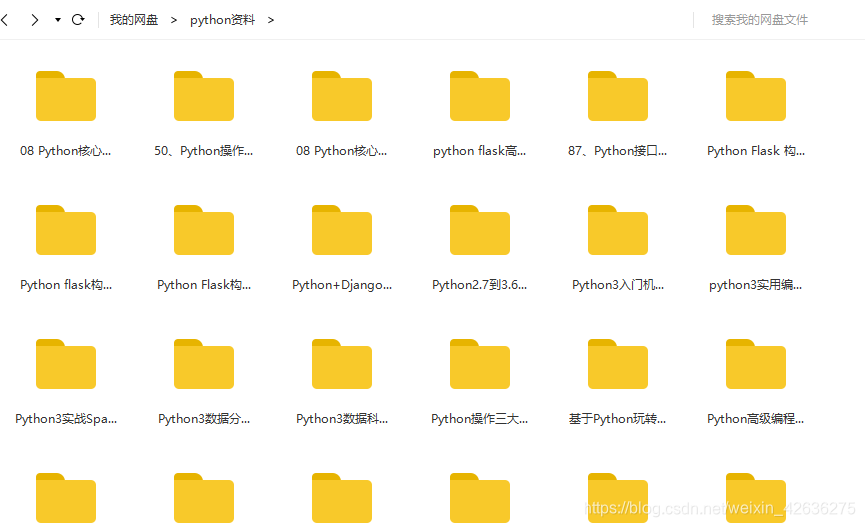Go back with the left arrow button

click(5, 20)
